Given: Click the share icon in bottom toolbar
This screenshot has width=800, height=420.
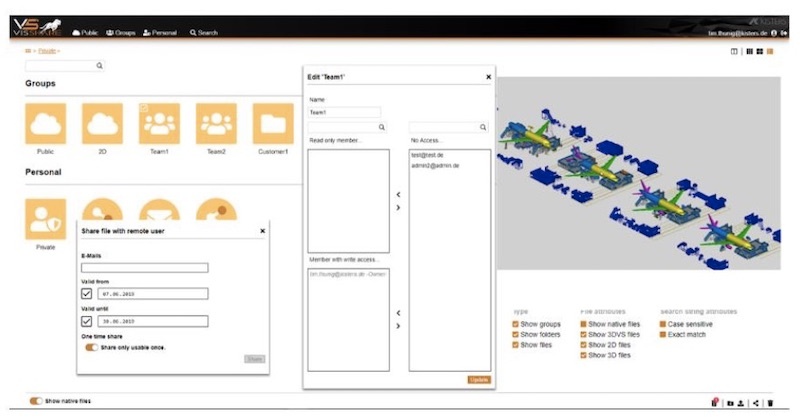Looking at the screenshot, I should point(756,402).
